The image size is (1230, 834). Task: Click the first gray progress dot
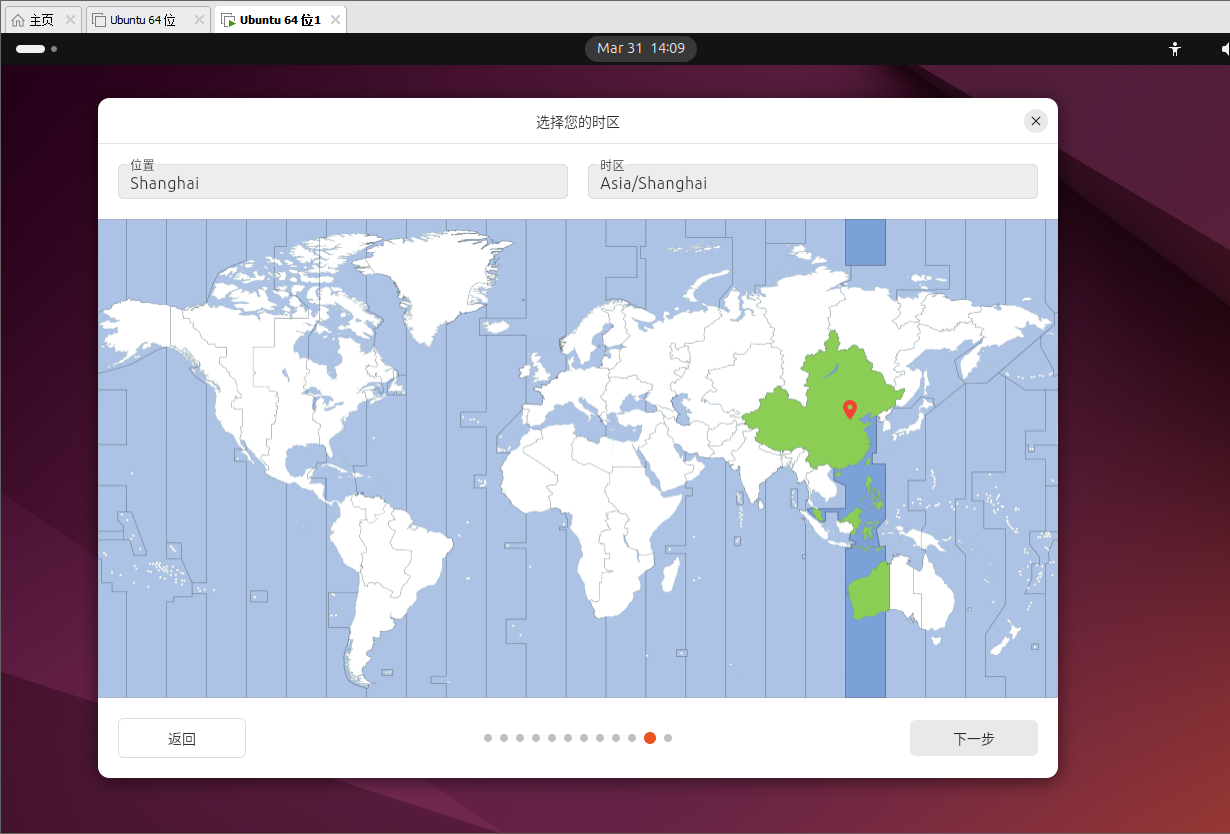coord(488,738)
